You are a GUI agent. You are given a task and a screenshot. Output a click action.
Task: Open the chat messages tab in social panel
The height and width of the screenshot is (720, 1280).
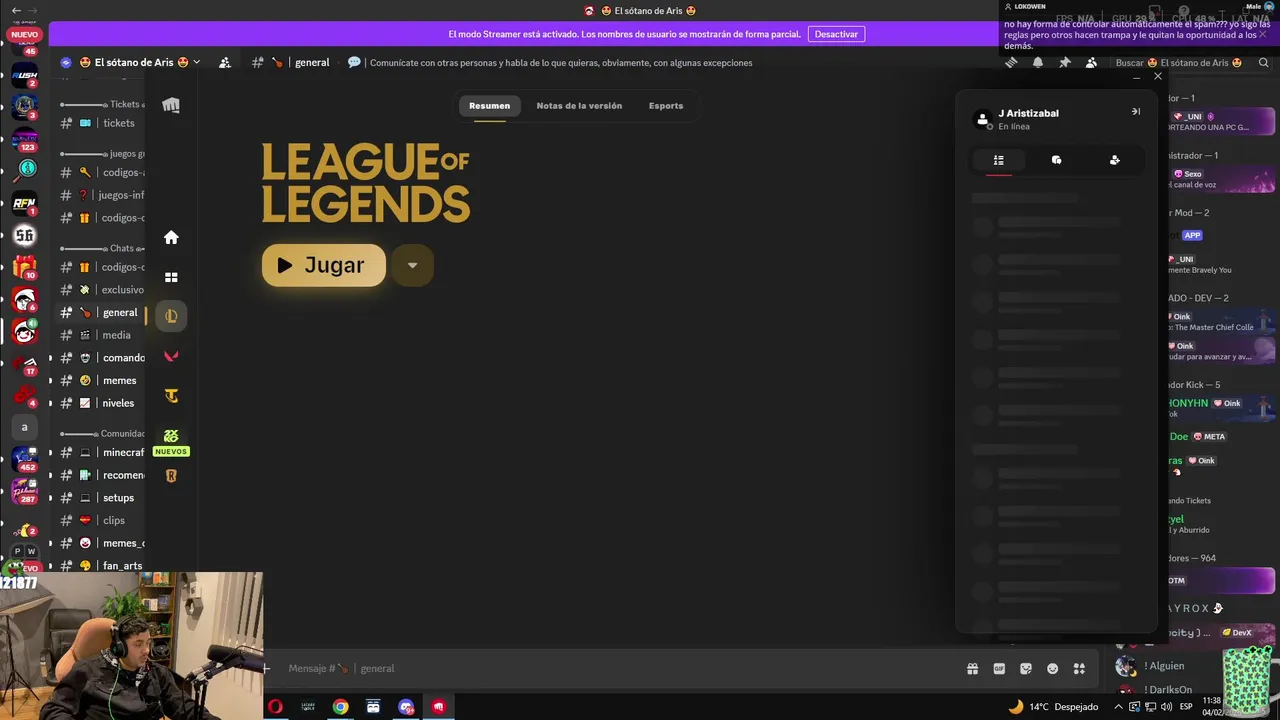pos(1056,160)
